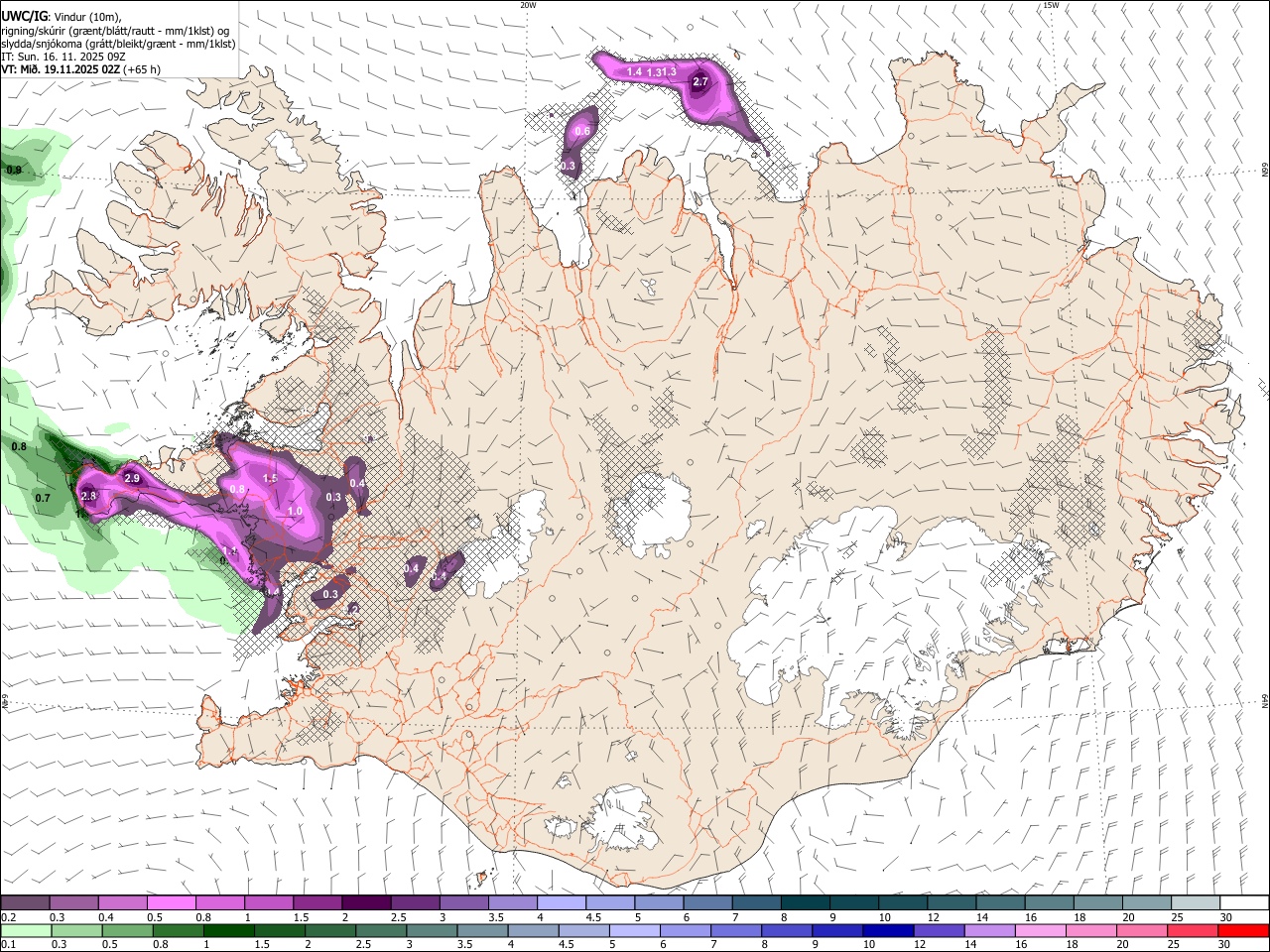Select the dark purple top-row swatch labeled 2
Image resolution: width=1270 pixels, height=952 pixels.
(366, 903)
